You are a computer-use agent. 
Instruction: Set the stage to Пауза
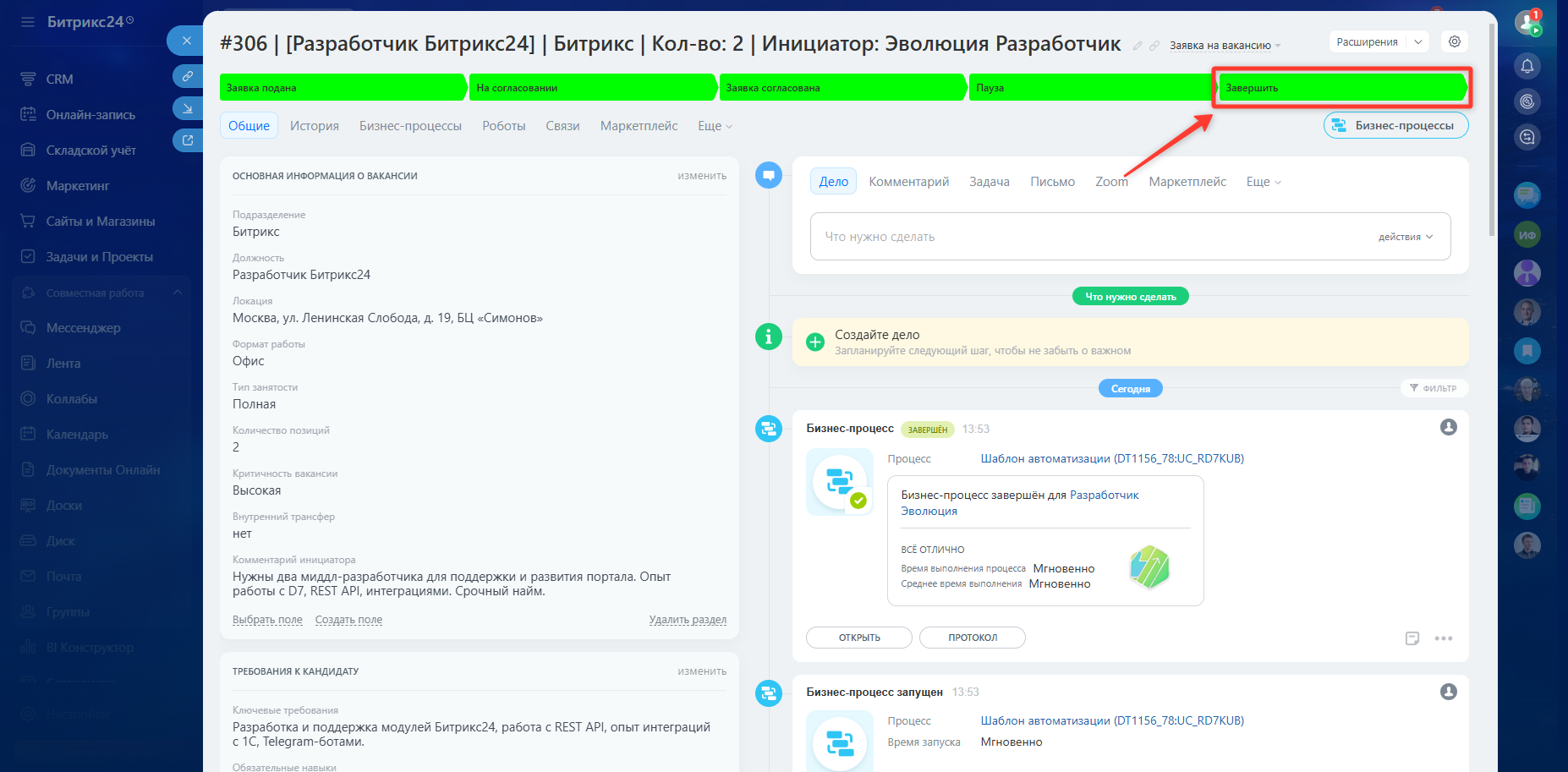tap(1093, 87)
